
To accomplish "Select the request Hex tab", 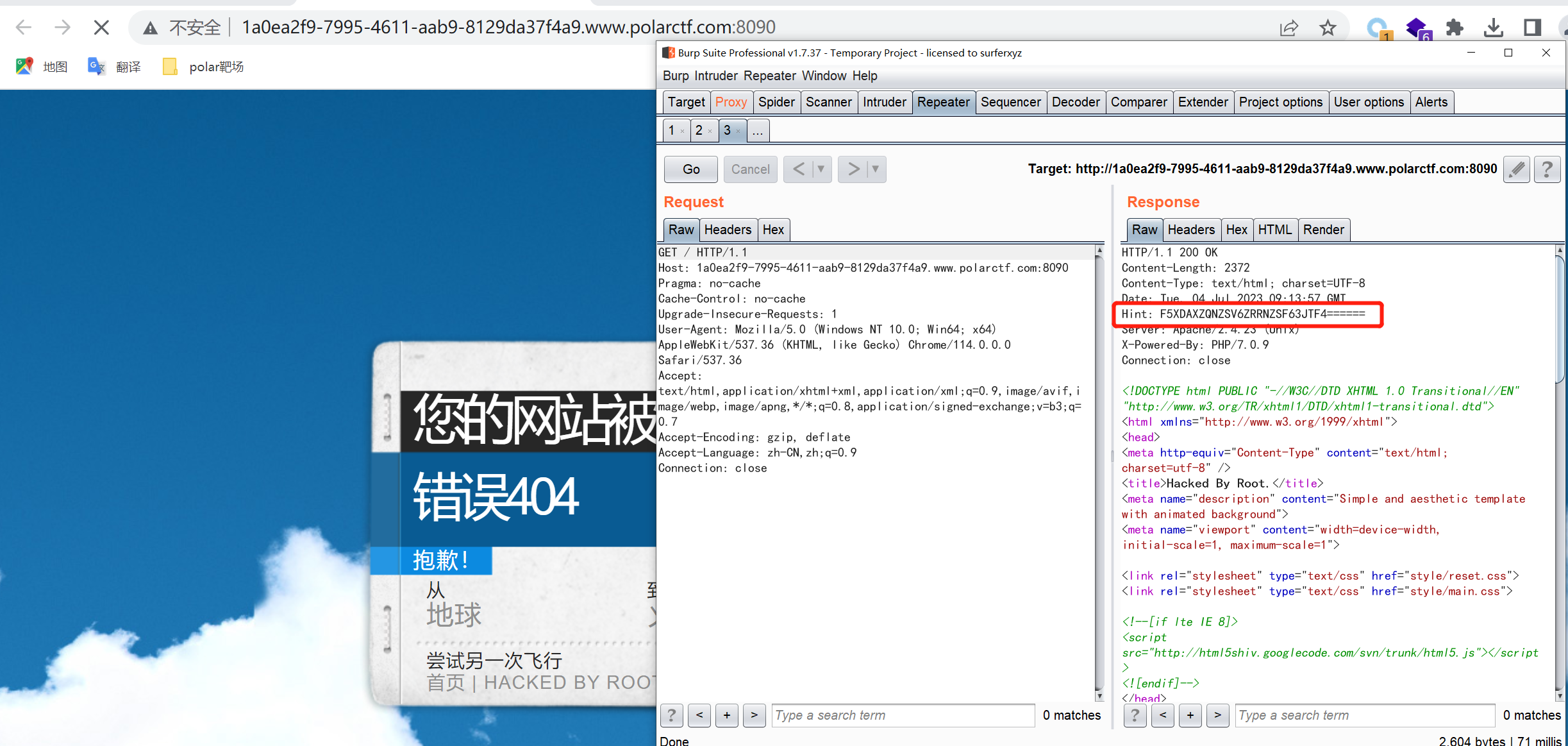I will click(x=773, y=230).
